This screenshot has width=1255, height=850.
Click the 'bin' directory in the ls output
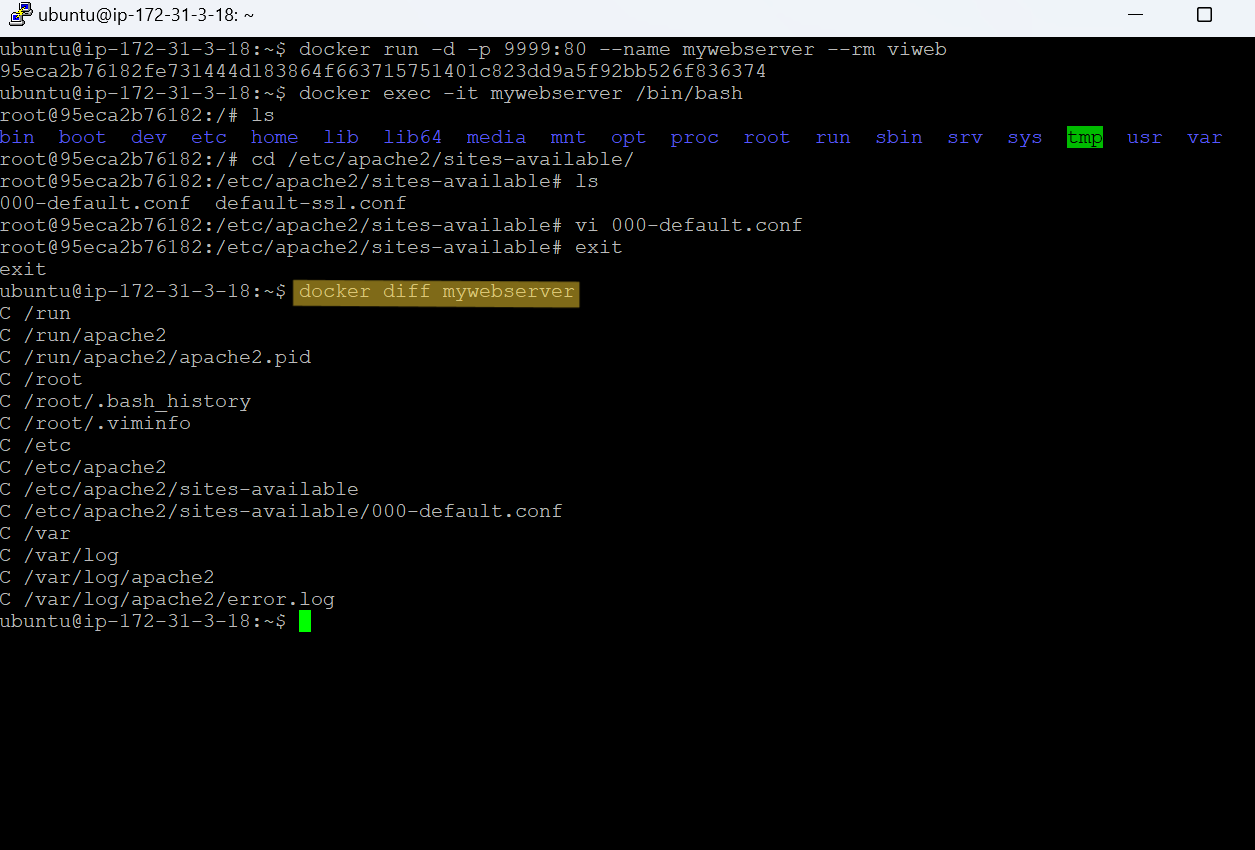(x=17, y=138)
